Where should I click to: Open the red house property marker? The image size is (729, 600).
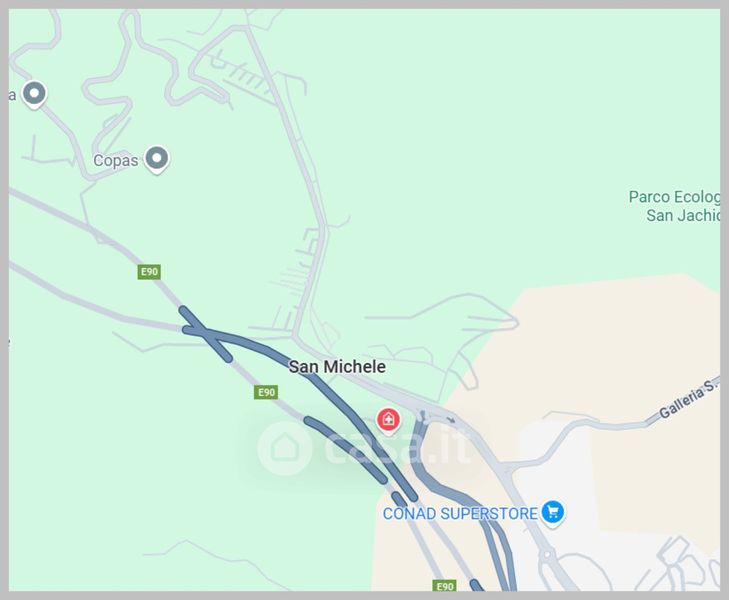point(388,421)
